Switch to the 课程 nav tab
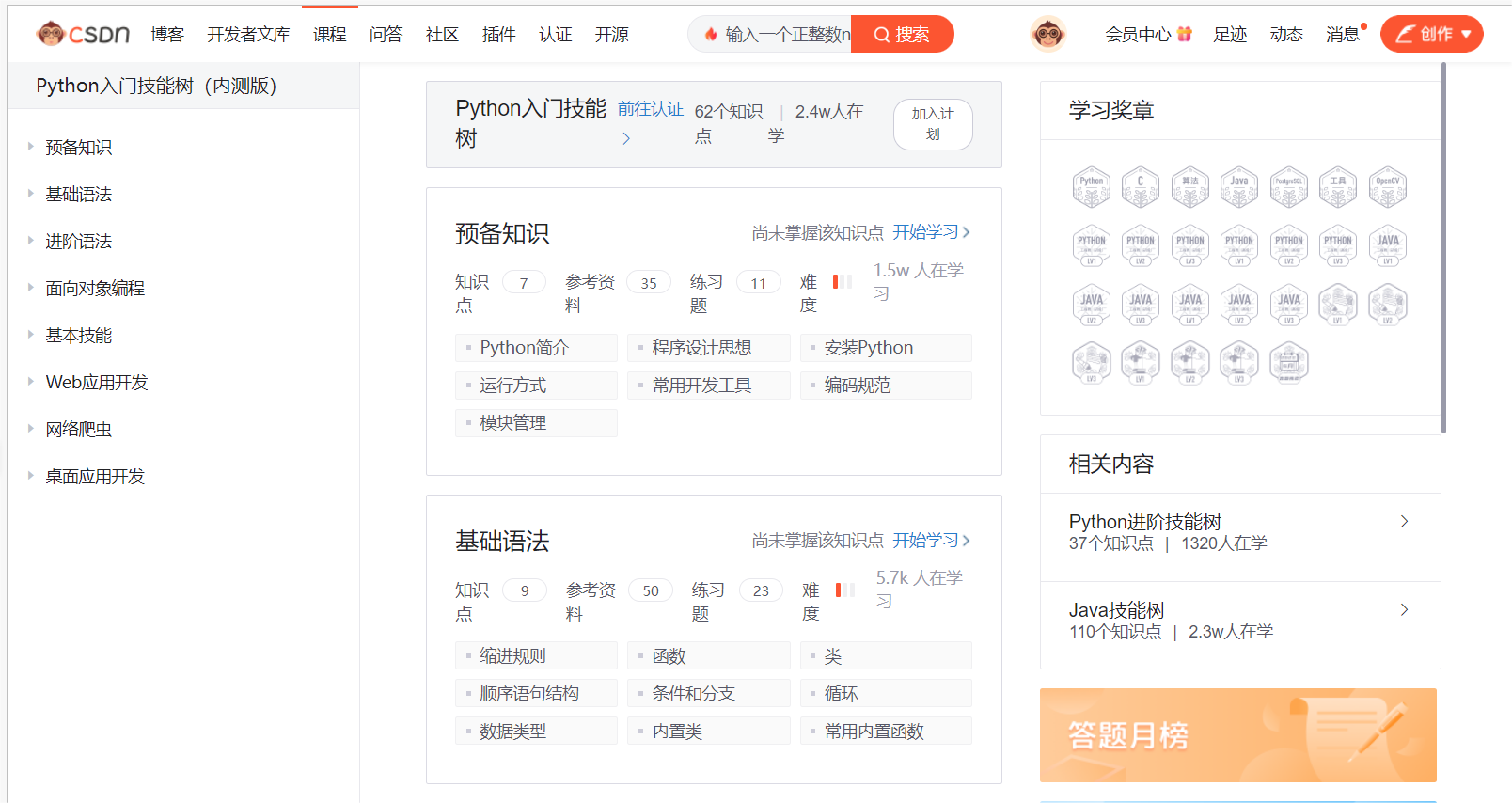 330,35
